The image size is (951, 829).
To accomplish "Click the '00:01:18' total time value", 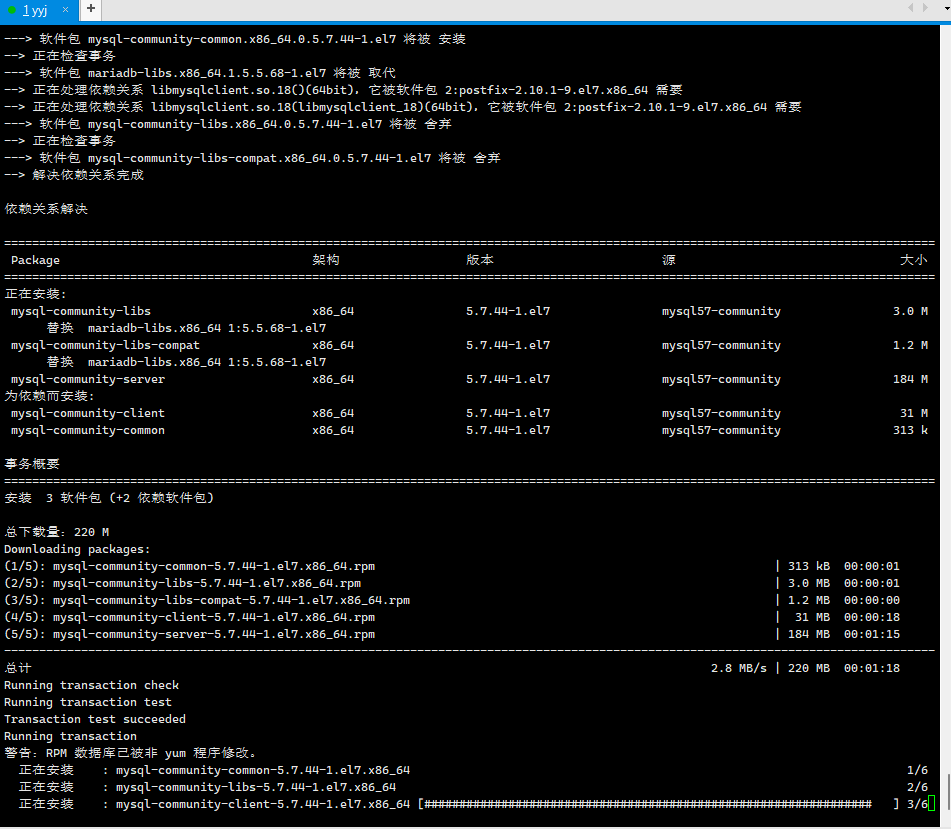I will click(872, 668).
